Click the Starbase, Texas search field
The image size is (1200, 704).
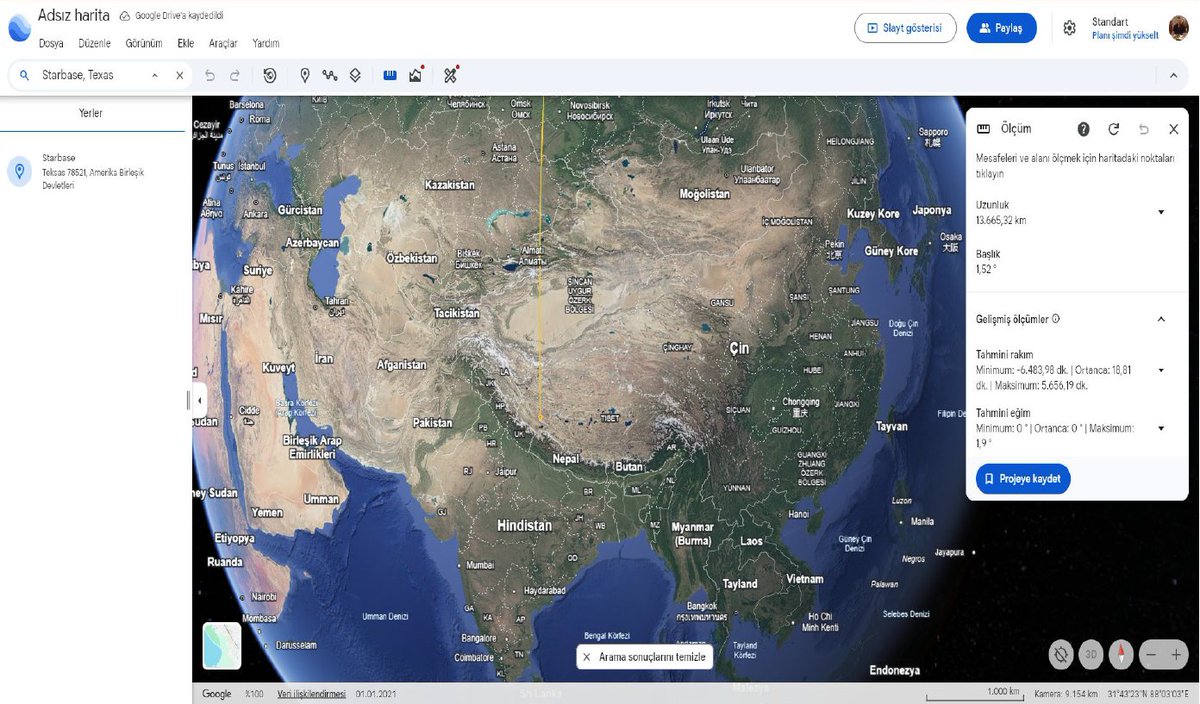[90, 75]
